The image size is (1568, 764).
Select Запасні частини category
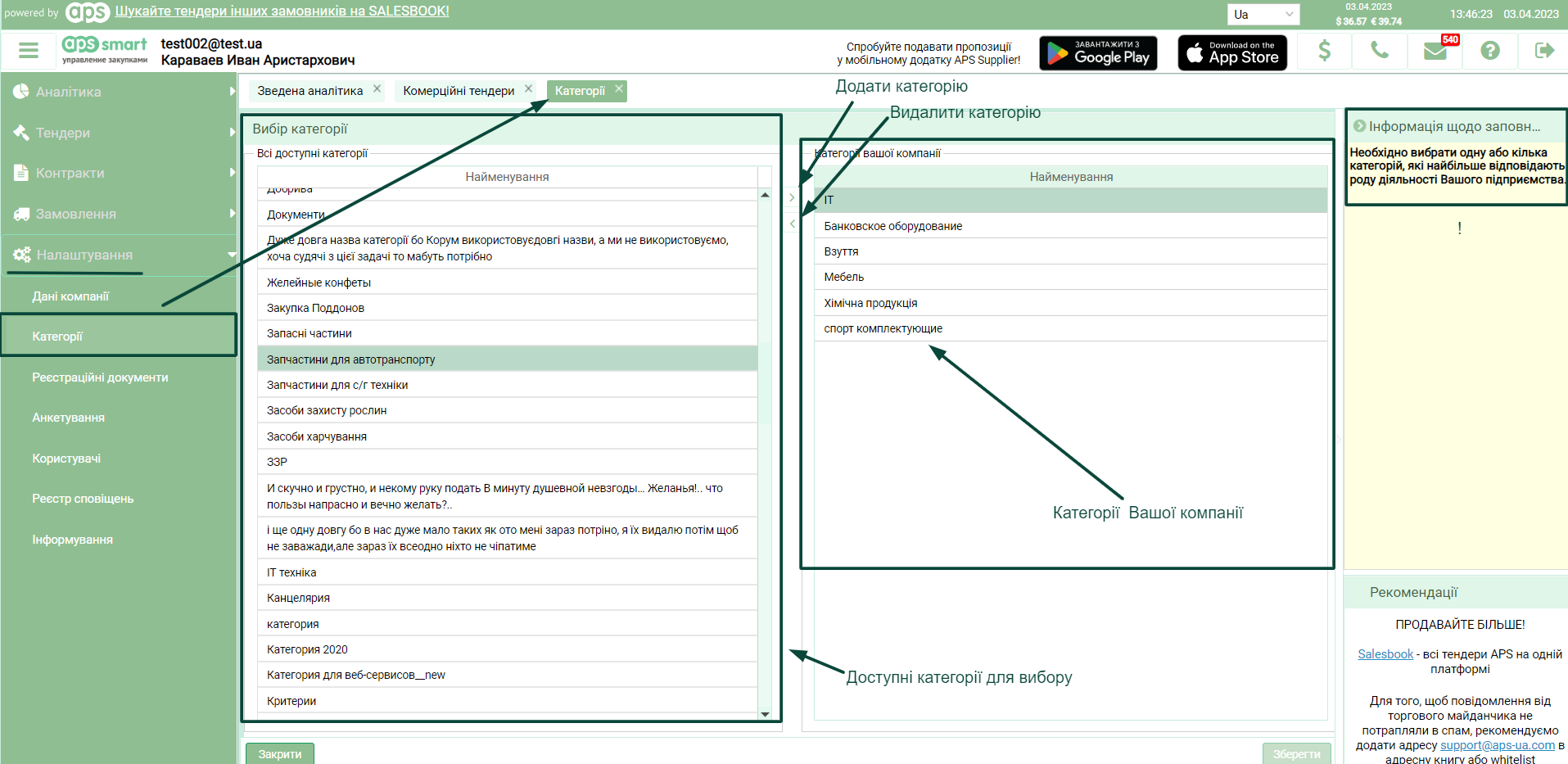pos(508,333)
